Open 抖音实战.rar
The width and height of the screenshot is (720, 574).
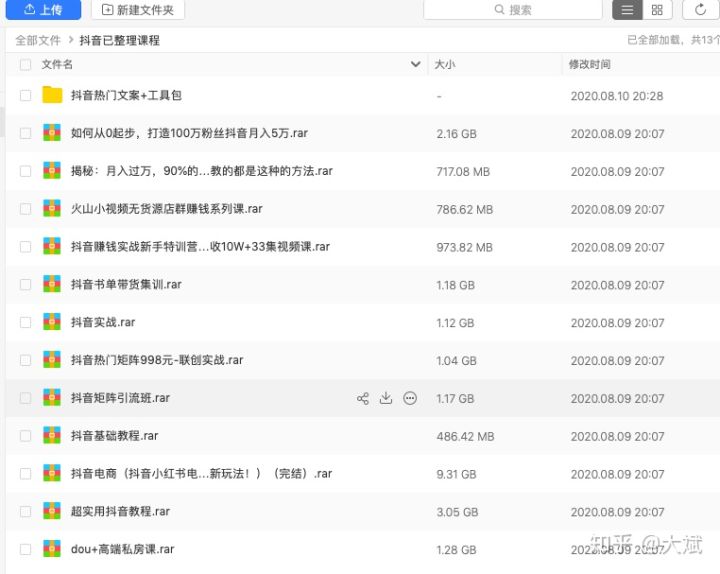click(103, 322)
